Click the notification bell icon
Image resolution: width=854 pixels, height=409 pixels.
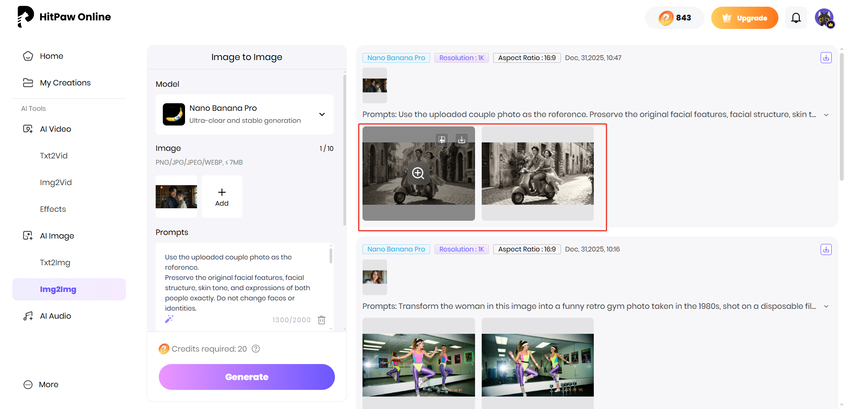796,18
